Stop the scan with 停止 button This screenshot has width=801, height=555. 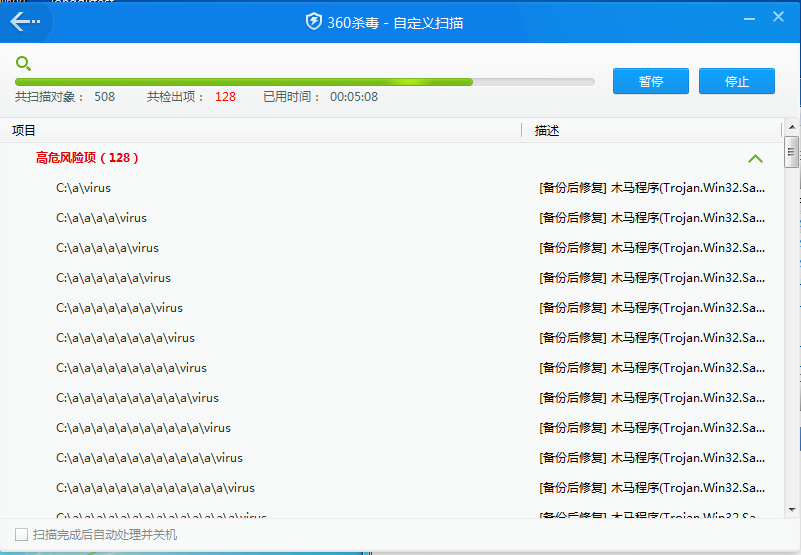coord(737,81)
